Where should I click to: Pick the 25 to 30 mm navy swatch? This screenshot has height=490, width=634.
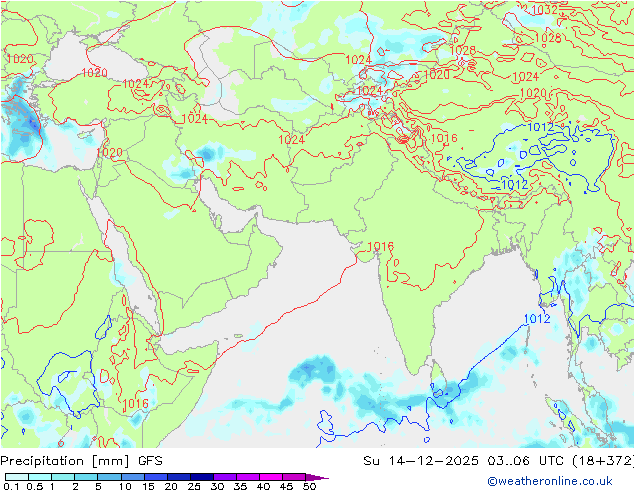click(x=201, y=477)
